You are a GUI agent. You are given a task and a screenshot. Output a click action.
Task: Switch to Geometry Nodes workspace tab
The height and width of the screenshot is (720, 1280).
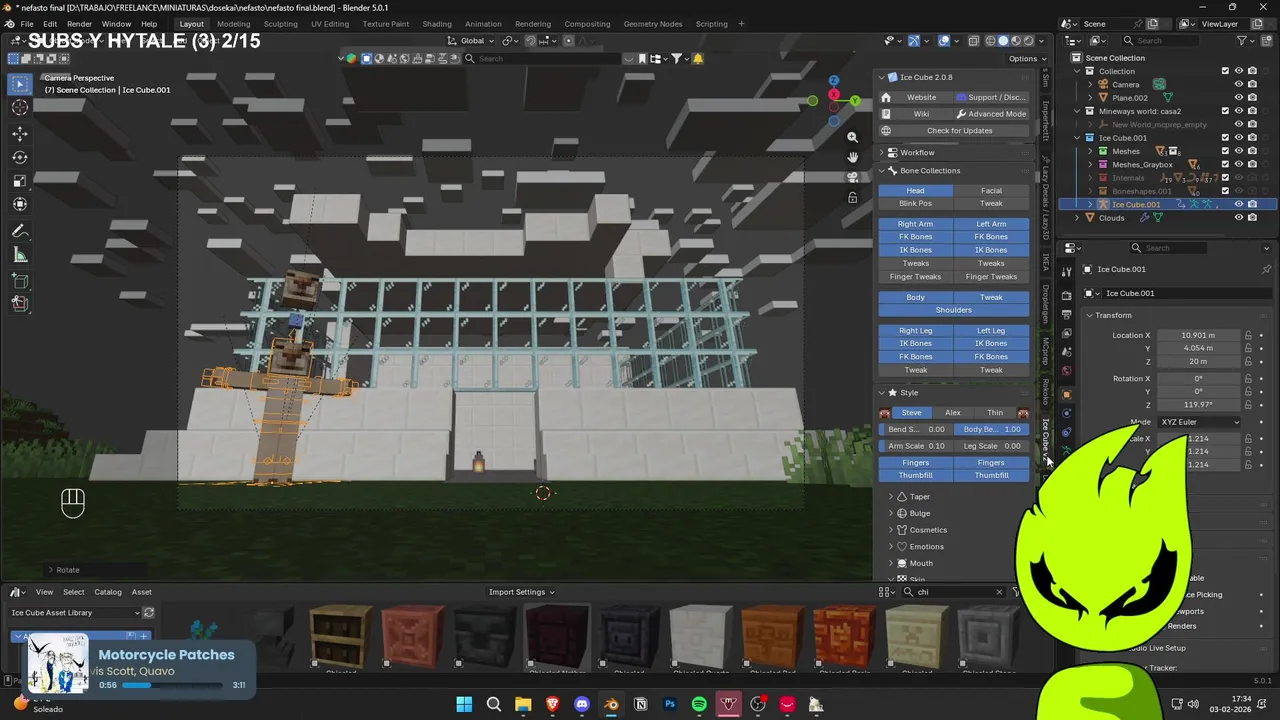[x=652, y=24]
